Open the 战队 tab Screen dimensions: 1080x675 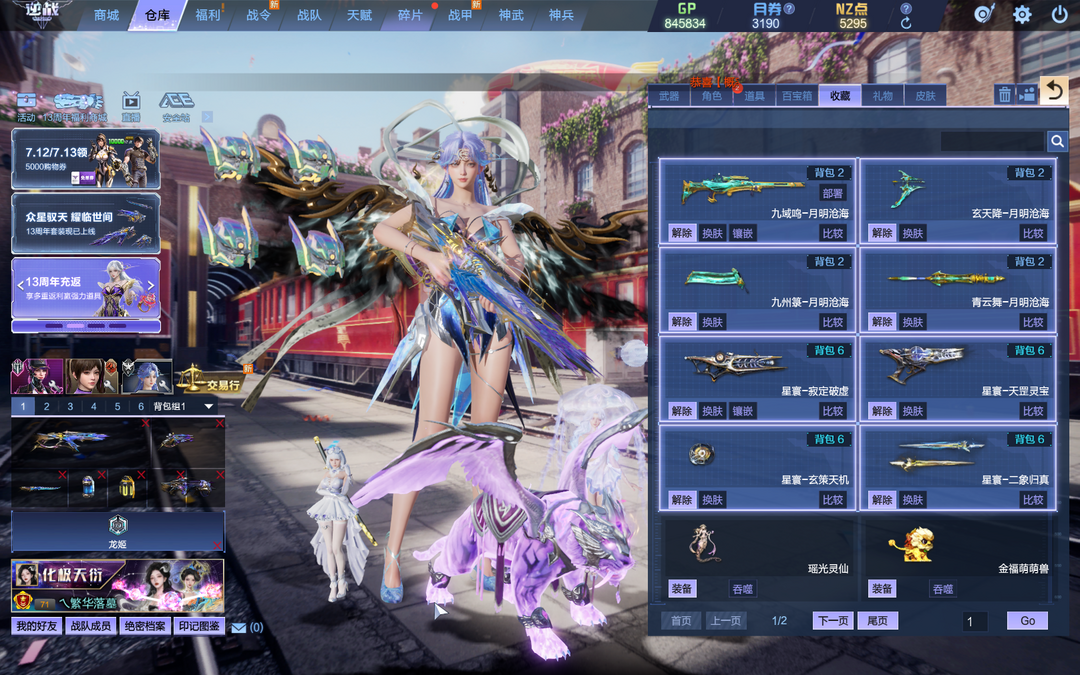[309, 15]
